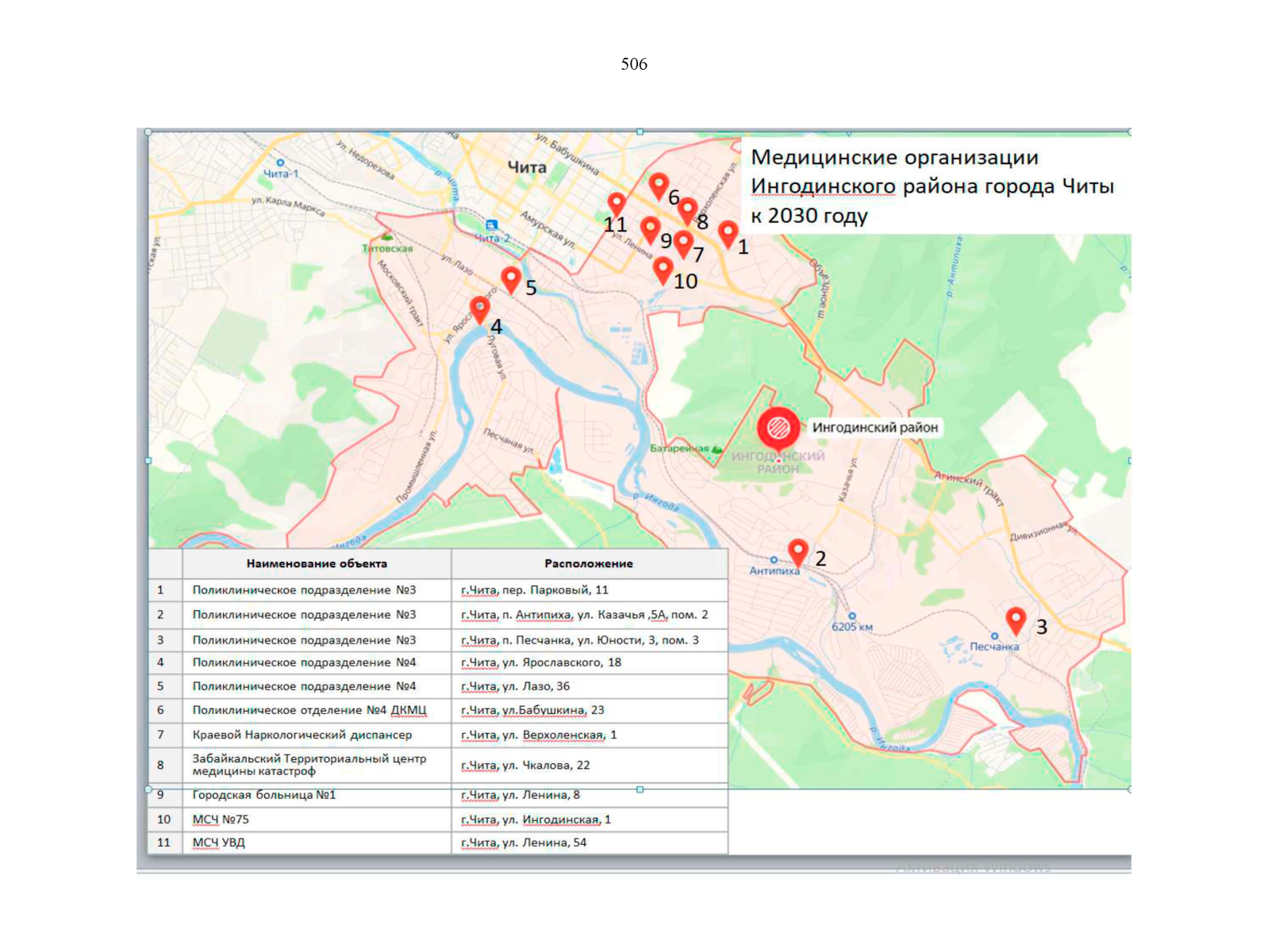The width and height of the screenshot is (1268, 952).
Task: Select map pin number 5
Action: (511, 278)
